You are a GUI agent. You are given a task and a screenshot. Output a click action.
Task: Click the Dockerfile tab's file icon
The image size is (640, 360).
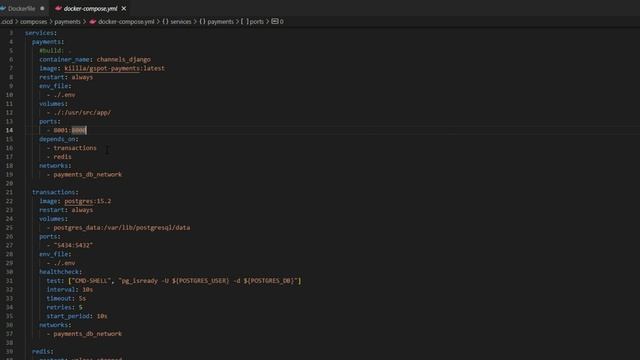3,8
